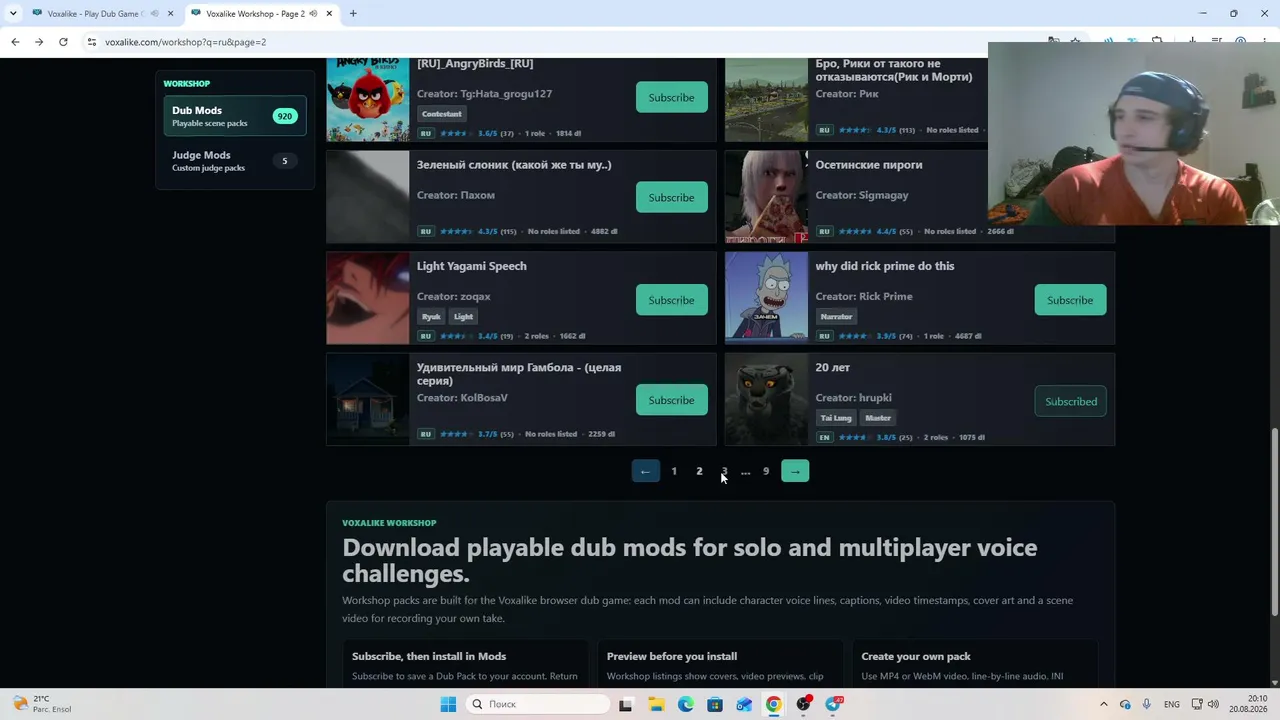
Task: Subscribe to Light Yagami Speech mod
Action: point(671,300)
